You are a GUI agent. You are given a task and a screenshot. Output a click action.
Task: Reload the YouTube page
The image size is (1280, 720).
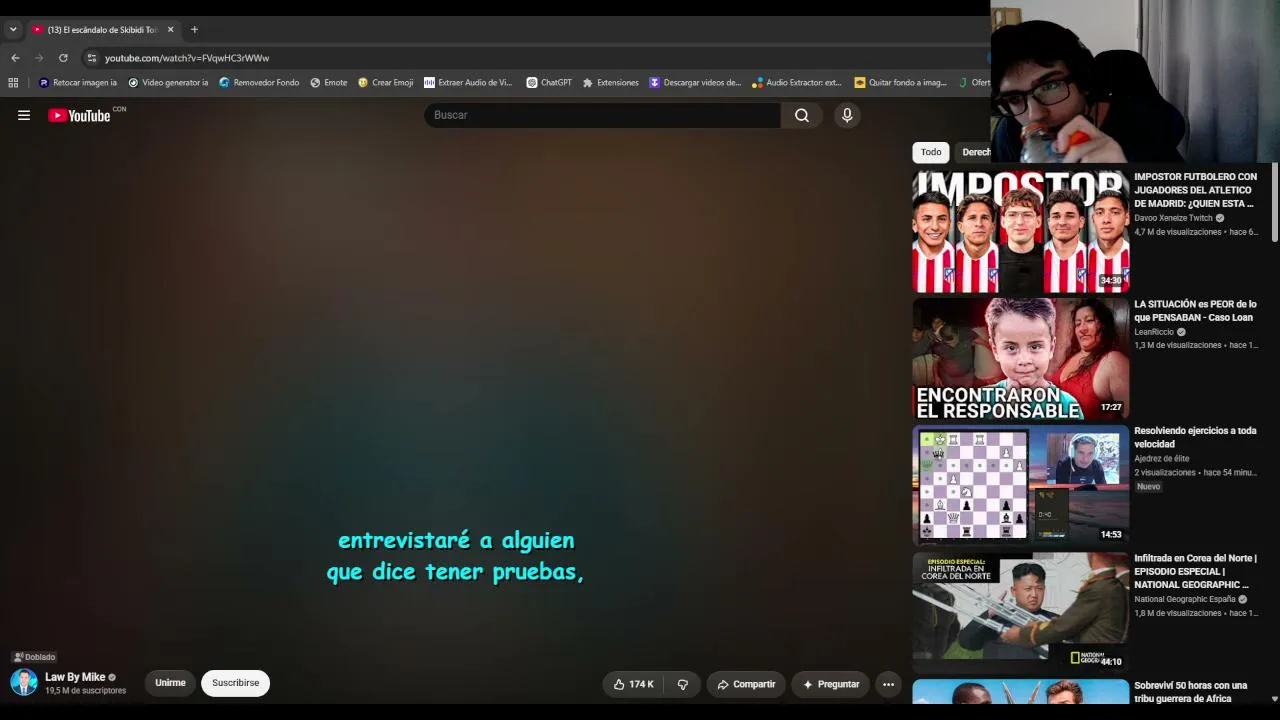point(63,58)
